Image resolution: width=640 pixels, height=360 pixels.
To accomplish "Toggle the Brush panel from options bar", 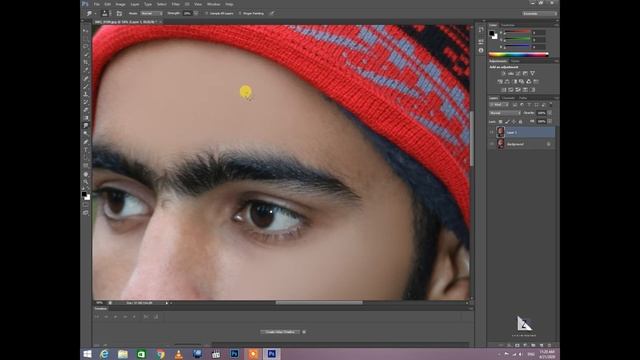I will 120,13.
